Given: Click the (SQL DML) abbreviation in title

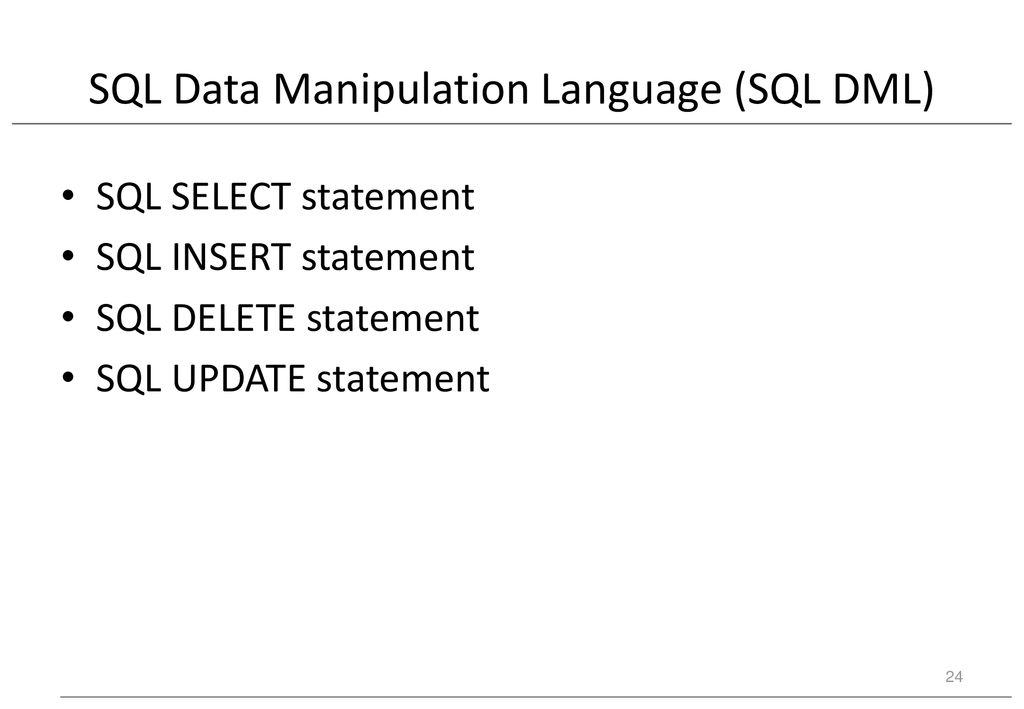Looking at the screenshot, I should (835, 89).
